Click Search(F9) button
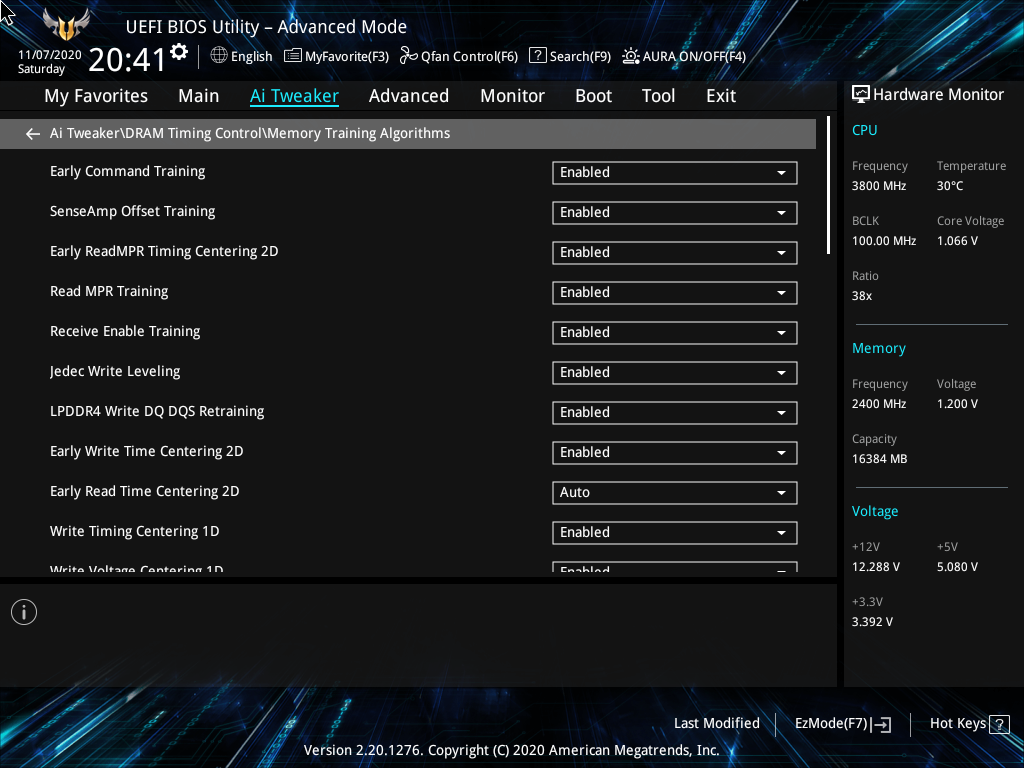This screenshot has width=1024, height=768. pyautogui.click(x=570, y=56)
